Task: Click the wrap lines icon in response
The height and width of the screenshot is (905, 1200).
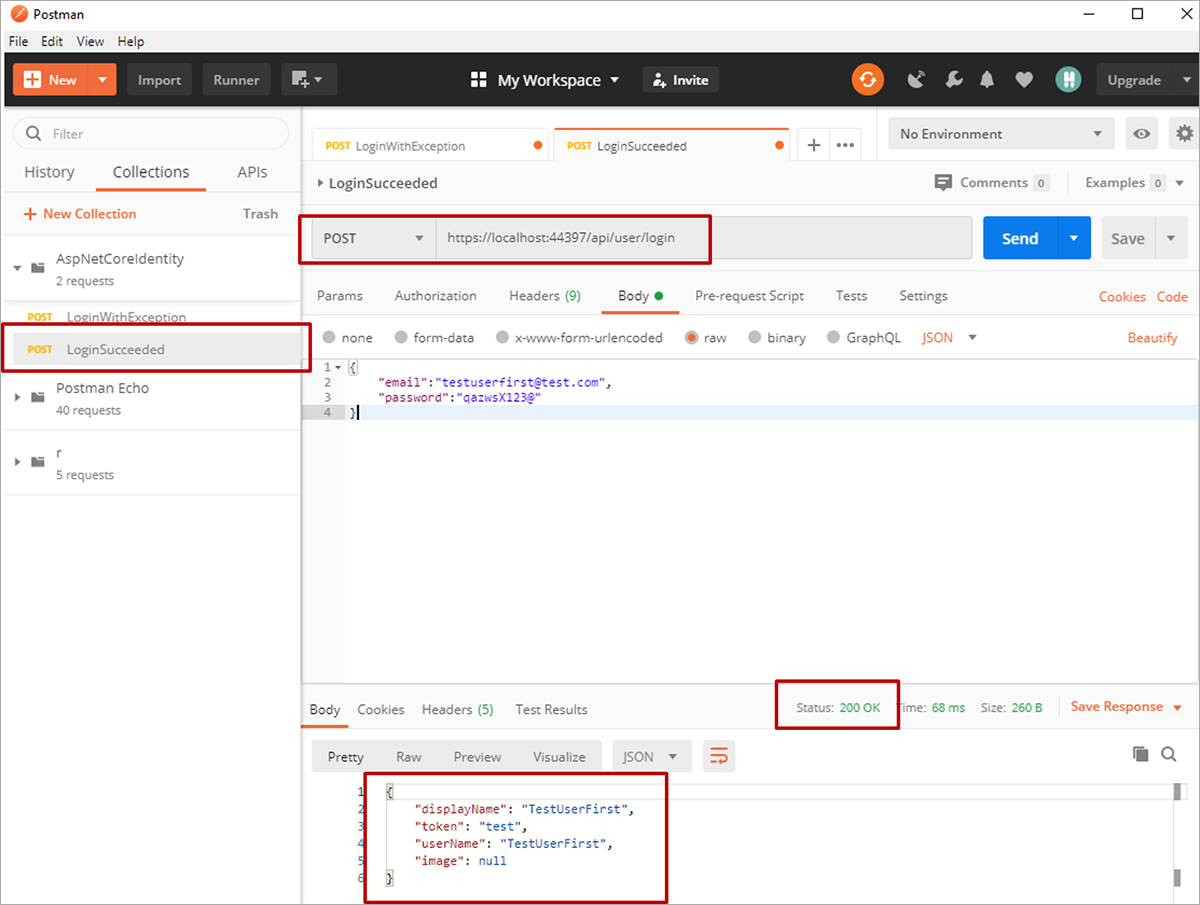Action: click(718, 757)
